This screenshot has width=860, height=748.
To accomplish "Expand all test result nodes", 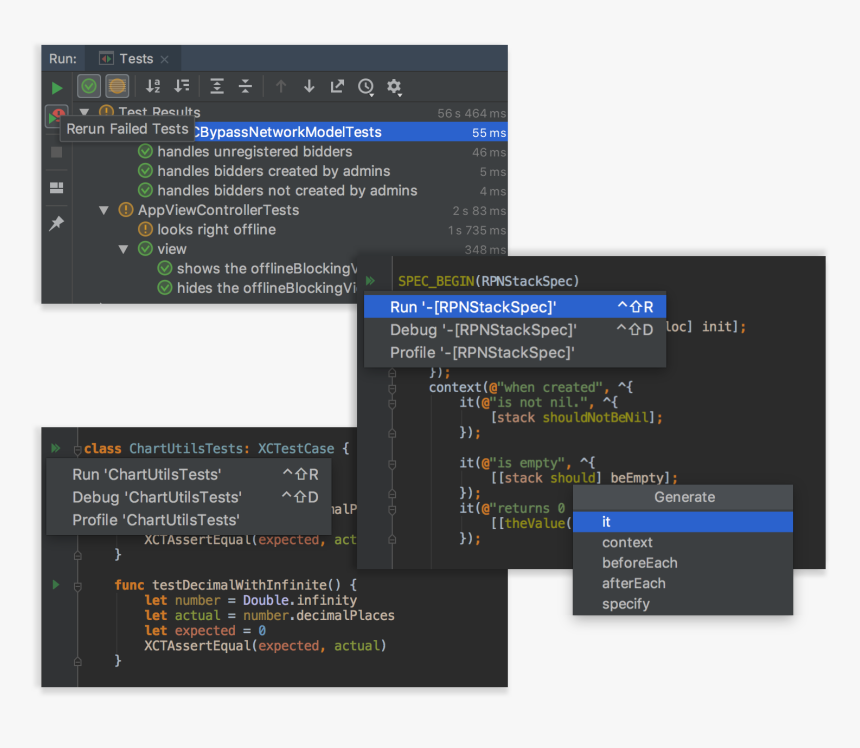I will point(217,86).
